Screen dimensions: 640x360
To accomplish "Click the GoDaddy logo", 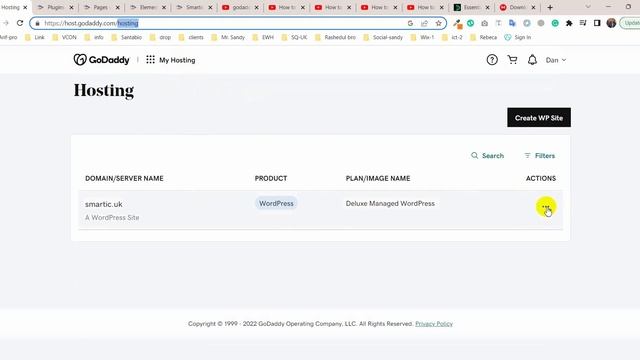I will click(101, 60).
